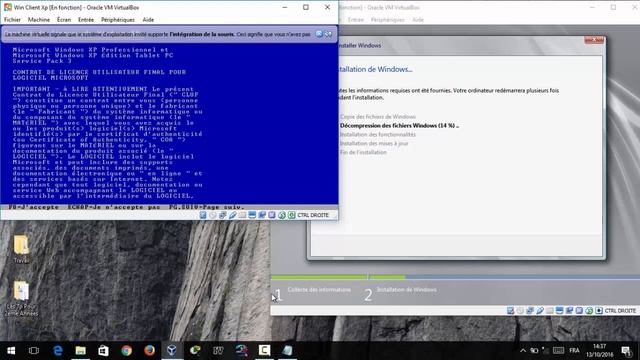The width and height of the screenshot is (640, 360).
Task: Click the Windows install progress bar
Action: pyautogui.click(x=456, y=277)
